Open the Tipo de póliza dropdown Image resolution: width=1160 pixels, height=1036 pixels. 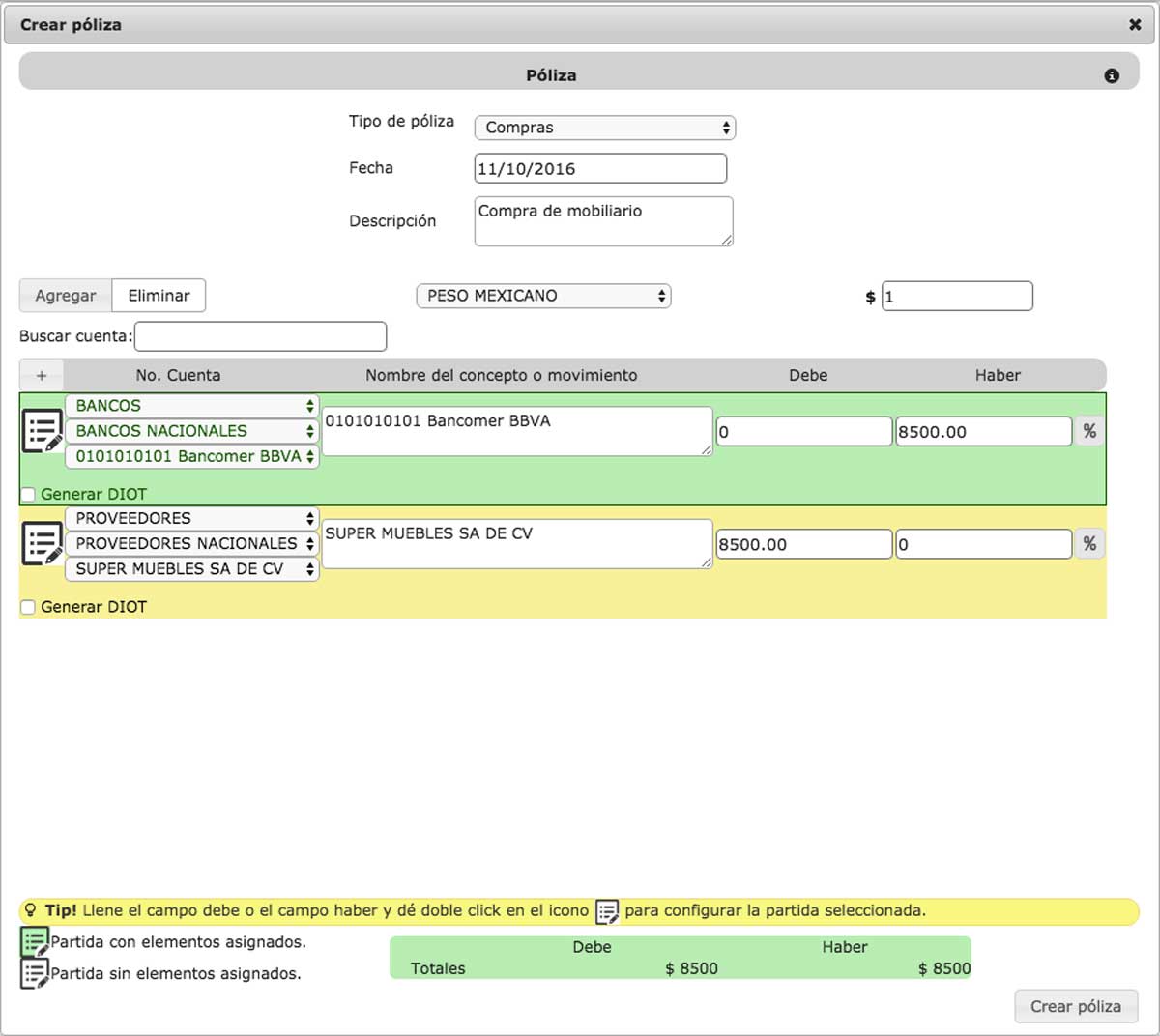pyautogui.click(x=604, y=128)
